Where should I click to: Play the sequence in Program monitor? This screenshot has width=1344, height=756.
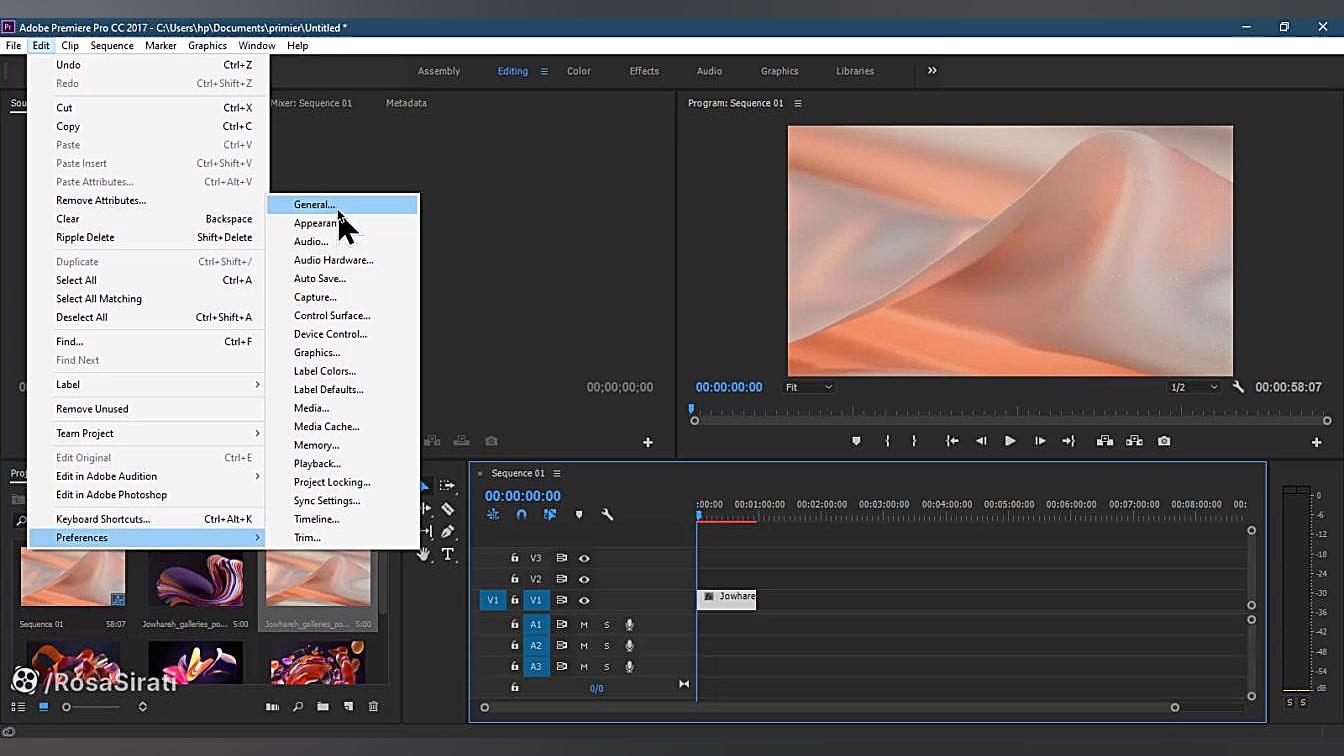(1010, 441)
